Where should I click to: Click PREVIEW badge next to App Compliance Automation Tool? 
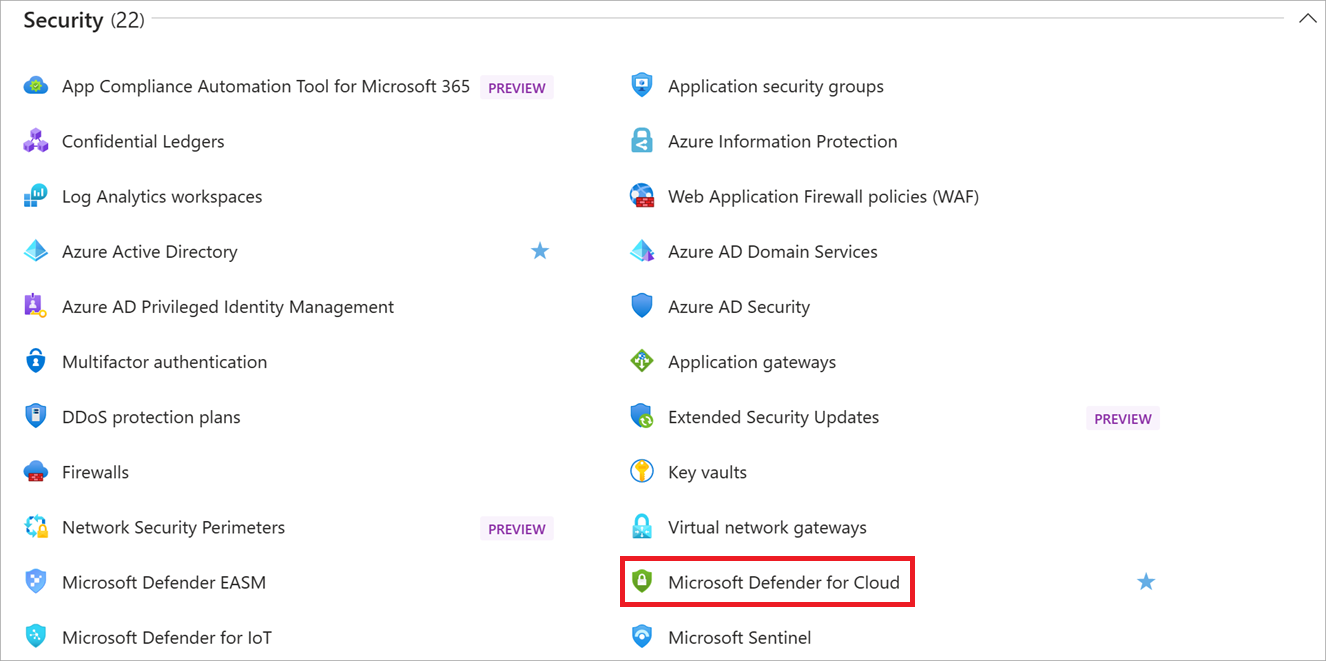click(517, 87)
